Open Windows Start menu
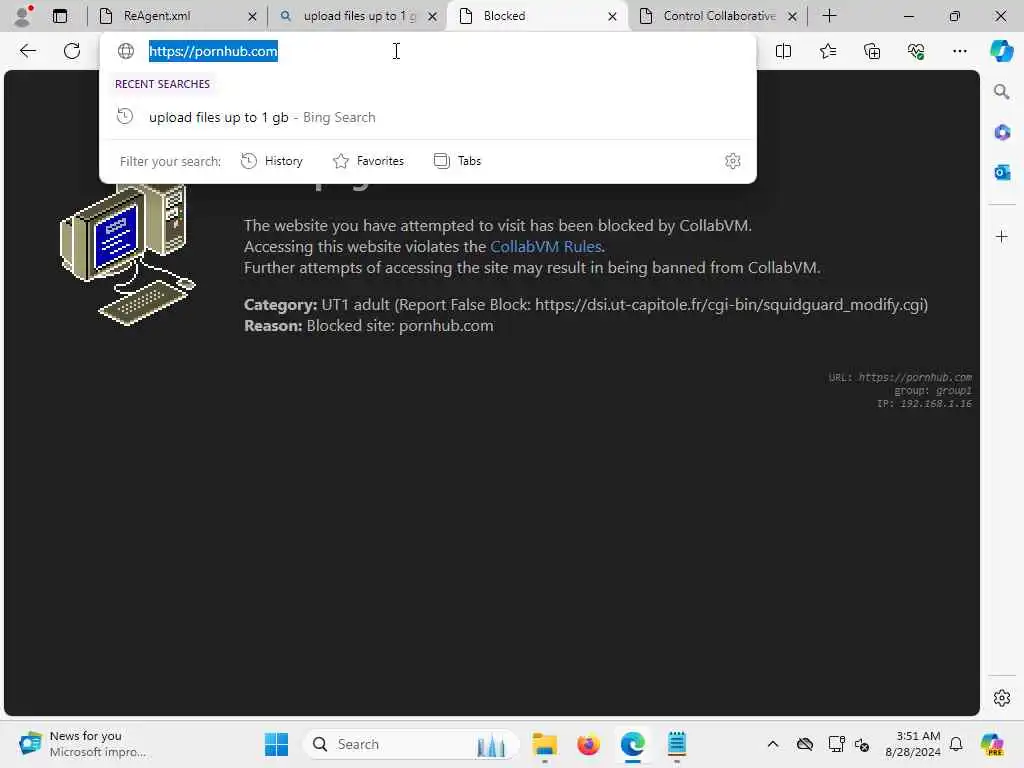The image size is (1024, 768). [x=276, y=744]
